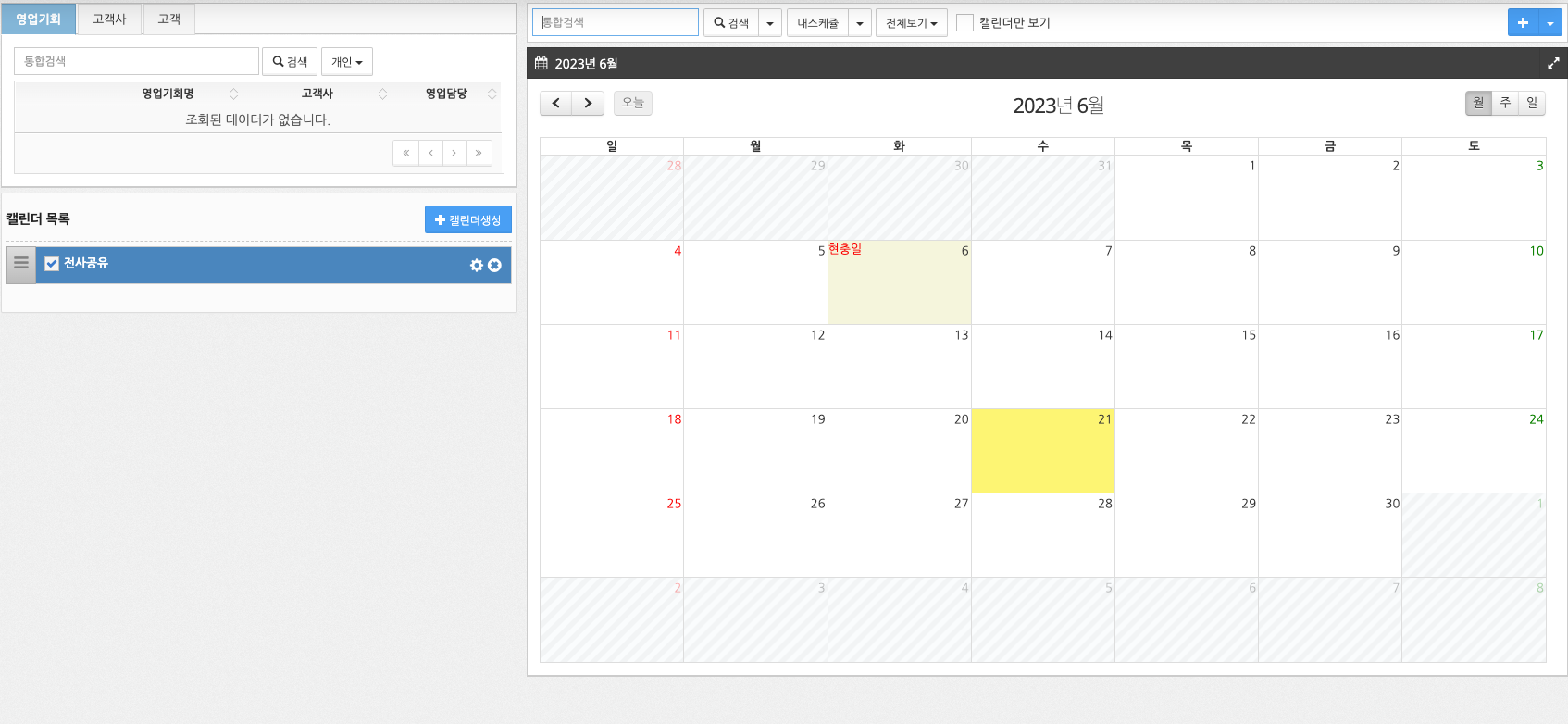Click the drag handle beside 전사공유

(21, 264)
